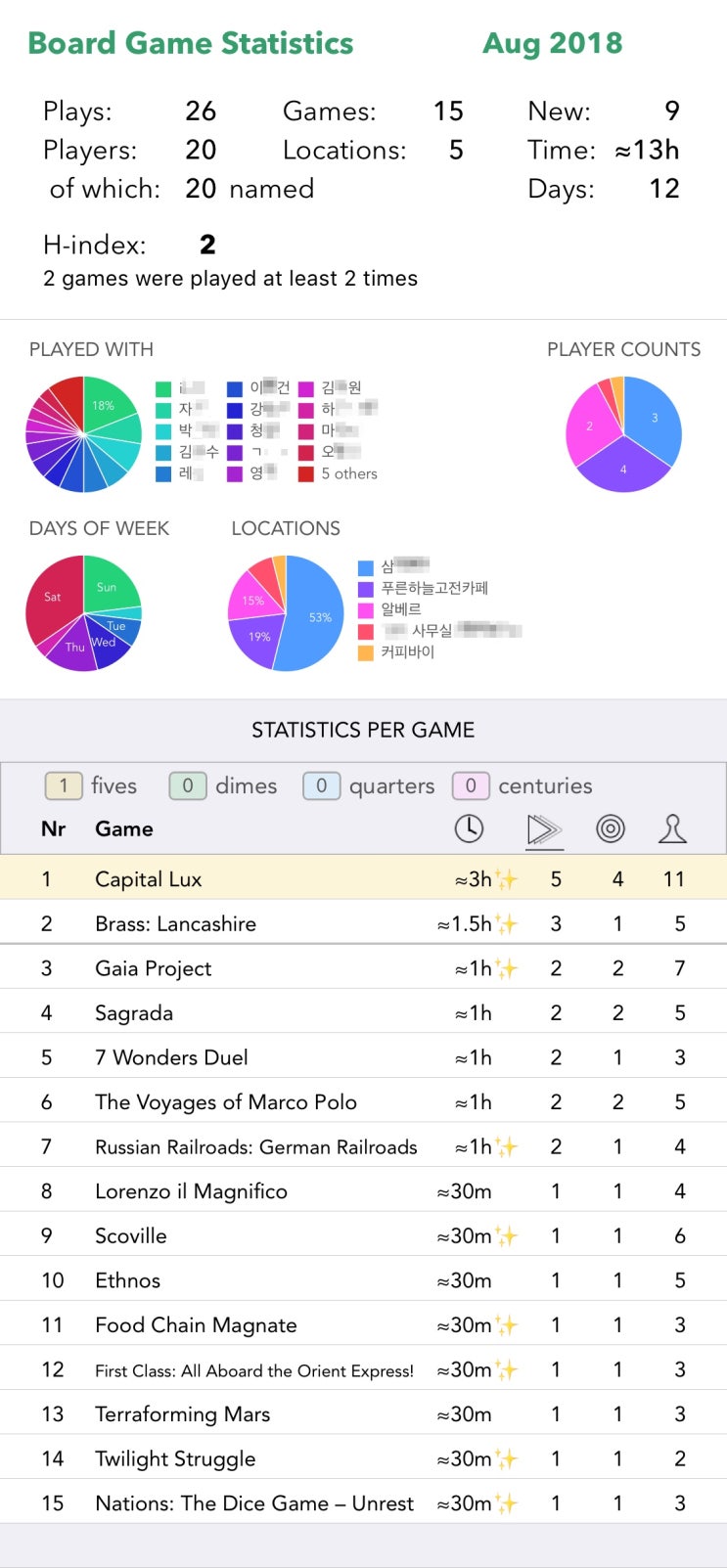The height and width of the screenshot is (1568, 727).
Task: Sort by the target locations column icon
Action: [611, 829]
